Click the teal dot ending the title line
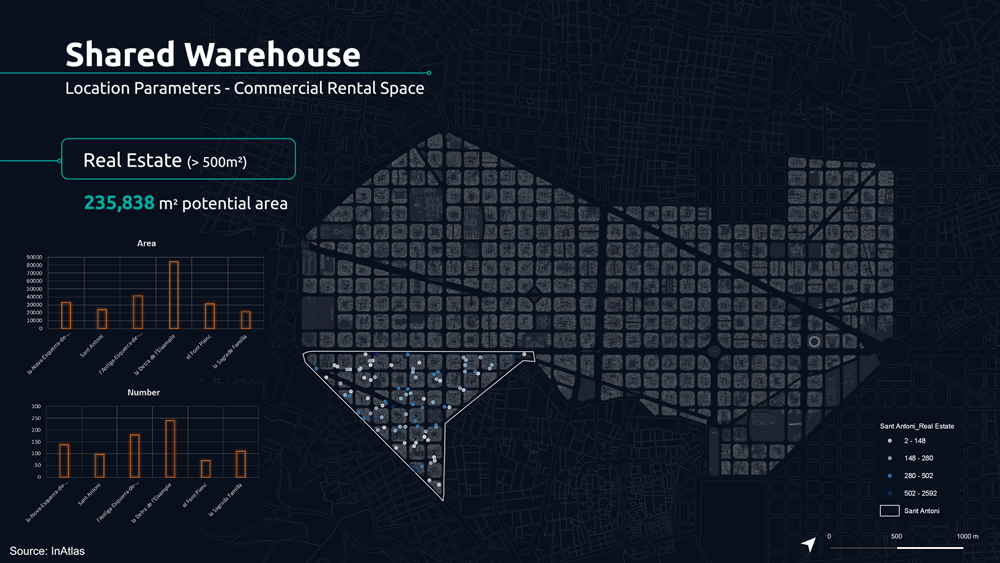 [429, 73]
